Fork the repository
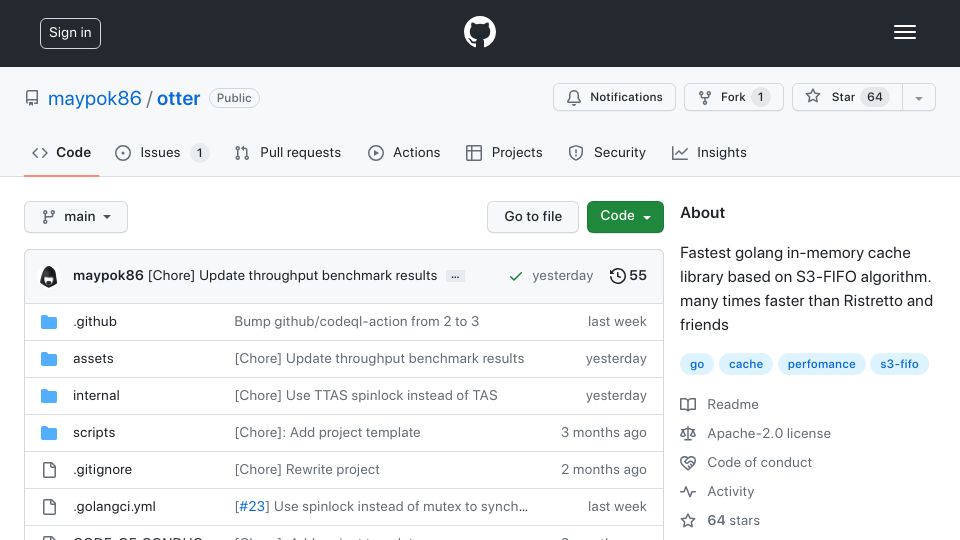Screen dimensions: 960x540 [x=733, y=97]
